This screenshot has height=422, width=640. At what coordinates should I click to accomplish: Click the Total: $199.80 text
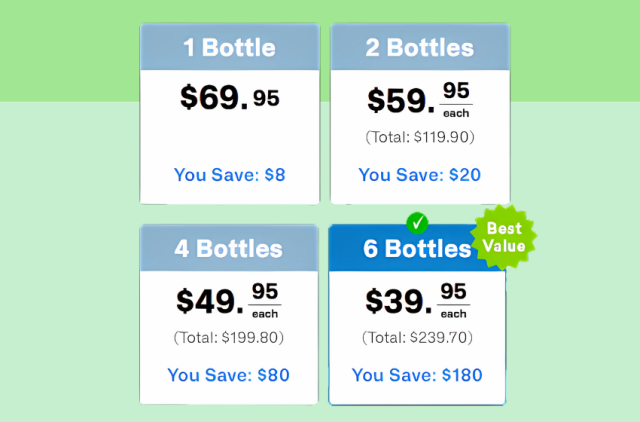(229, 338)
